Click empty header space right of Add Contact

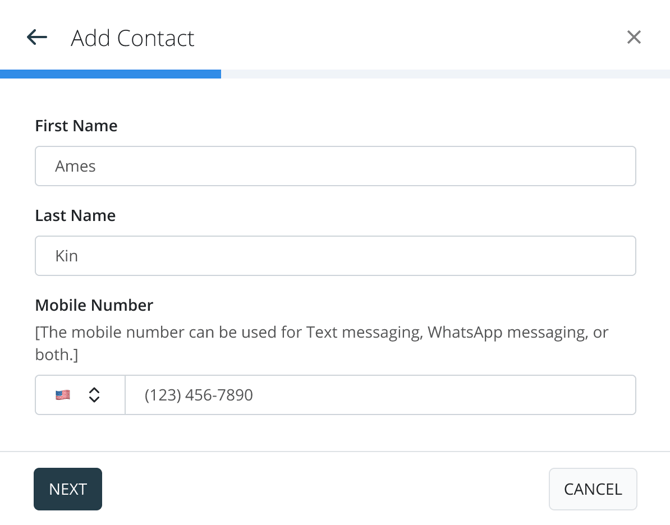coord(400,38)
